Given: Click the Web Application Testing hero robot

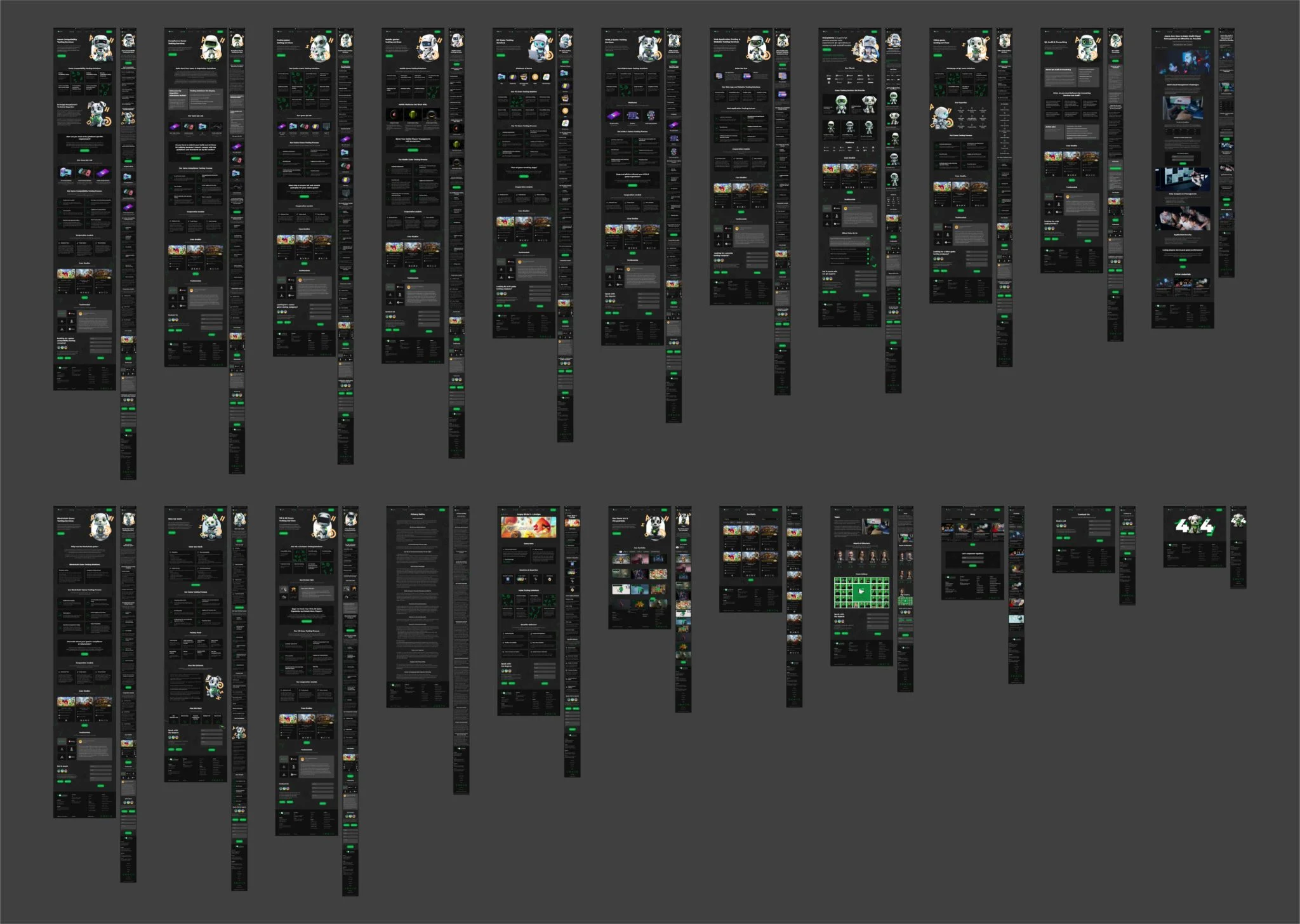Looking at the screenshot, I should click(757, 48).
